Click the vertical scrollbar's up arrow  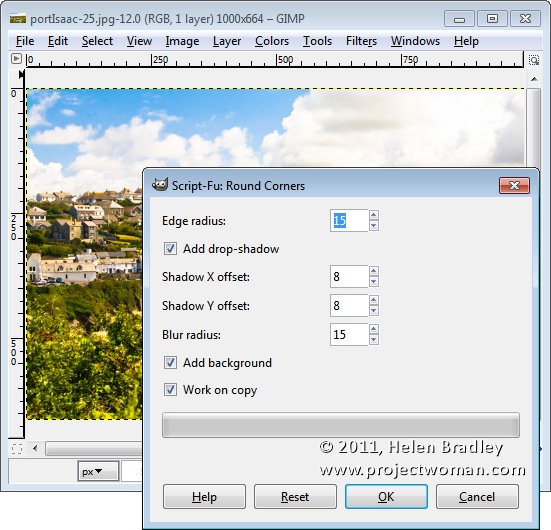[534, 79]
